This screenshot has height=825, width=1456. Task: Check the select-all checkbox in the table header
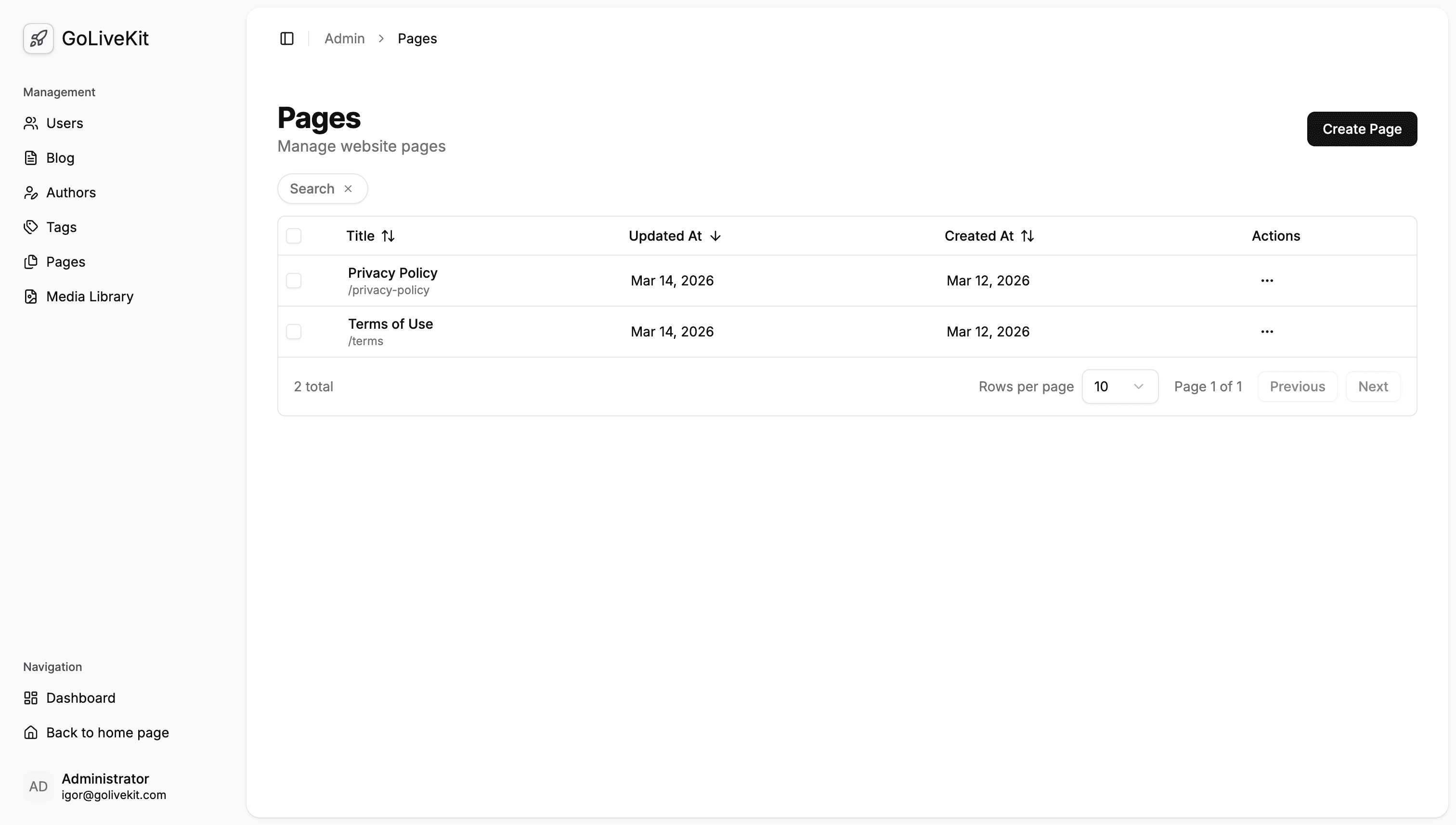[x=294, y=235]
